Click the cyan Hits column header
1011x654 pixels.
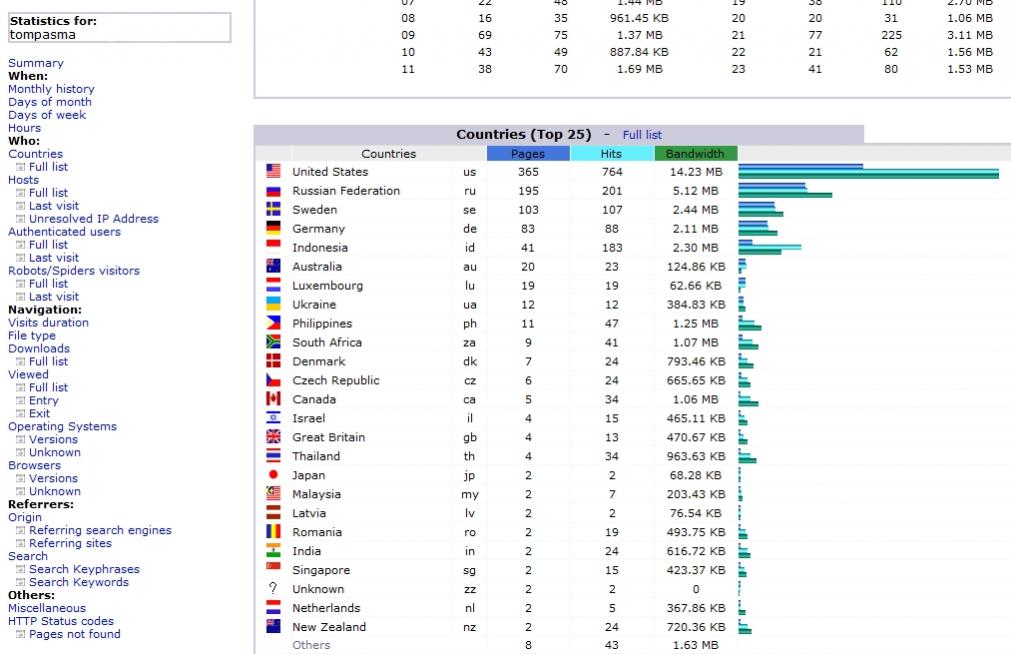click(x=611, y=154)
